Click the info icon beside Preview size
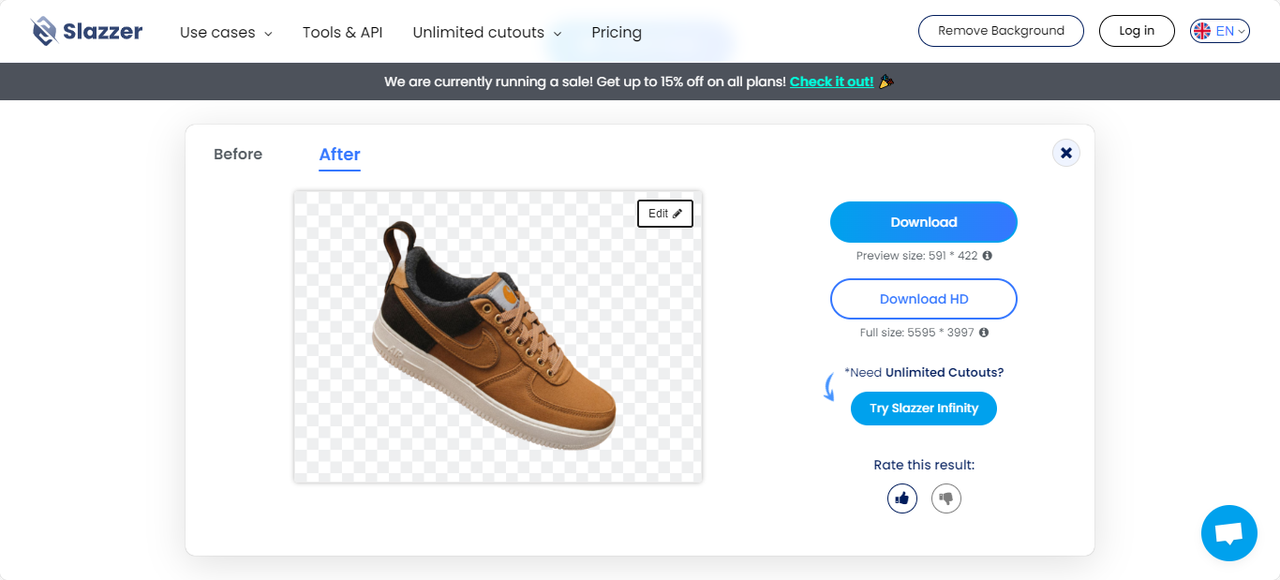 pyautogui.click(x=987, y=256)
